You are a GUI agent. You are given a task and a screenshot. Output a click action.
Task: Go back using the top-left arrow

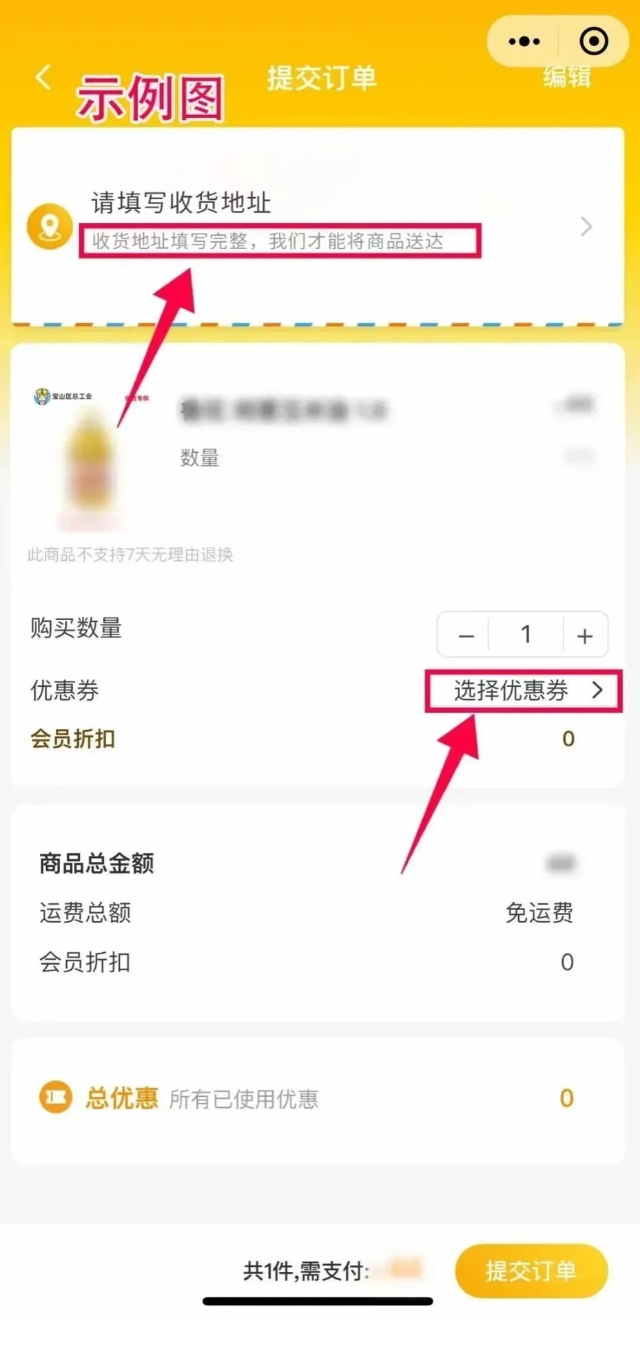click(x=43, y=78)
